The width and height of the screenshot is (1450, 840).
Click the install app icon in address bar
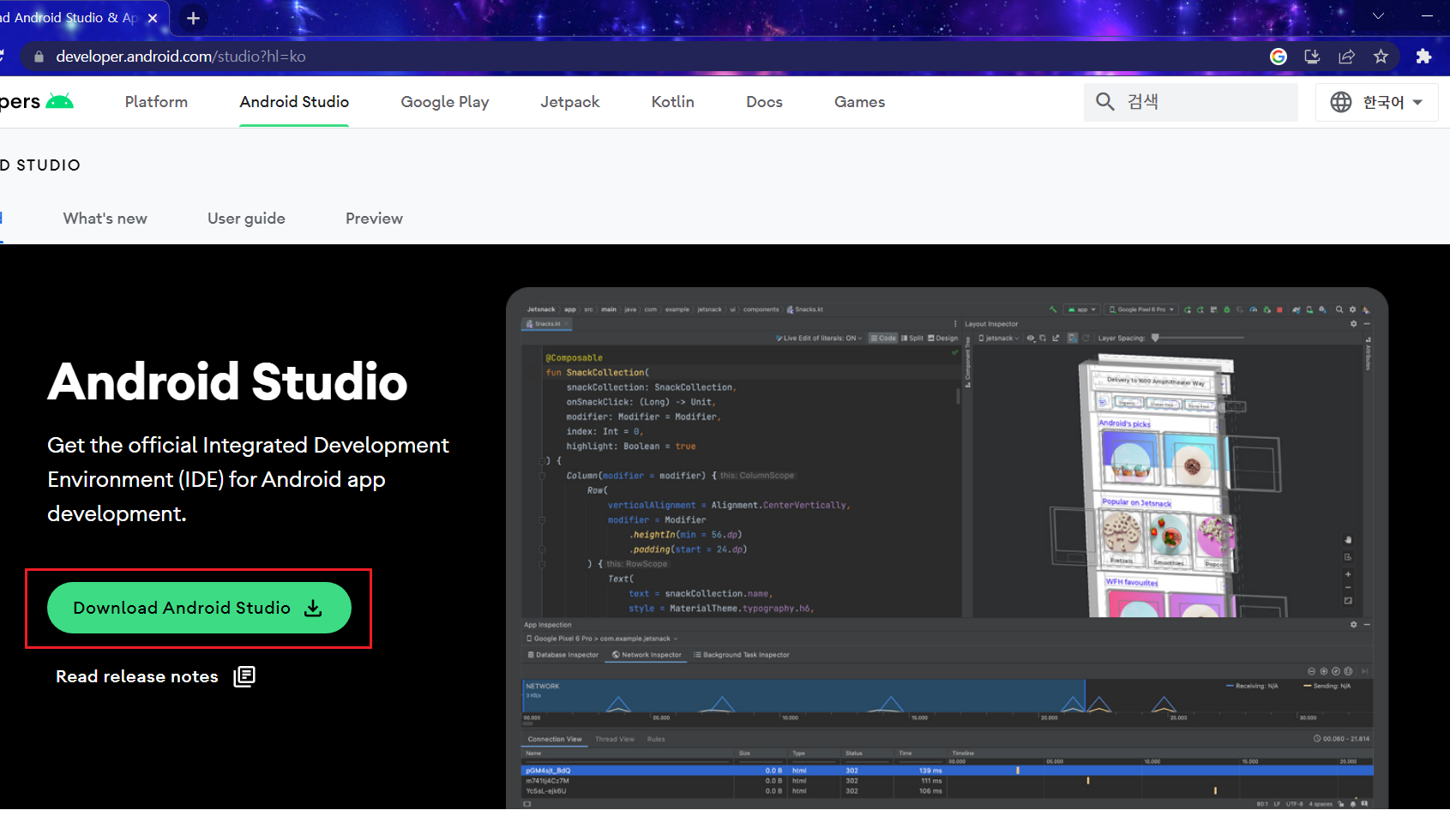[1312, 57]
